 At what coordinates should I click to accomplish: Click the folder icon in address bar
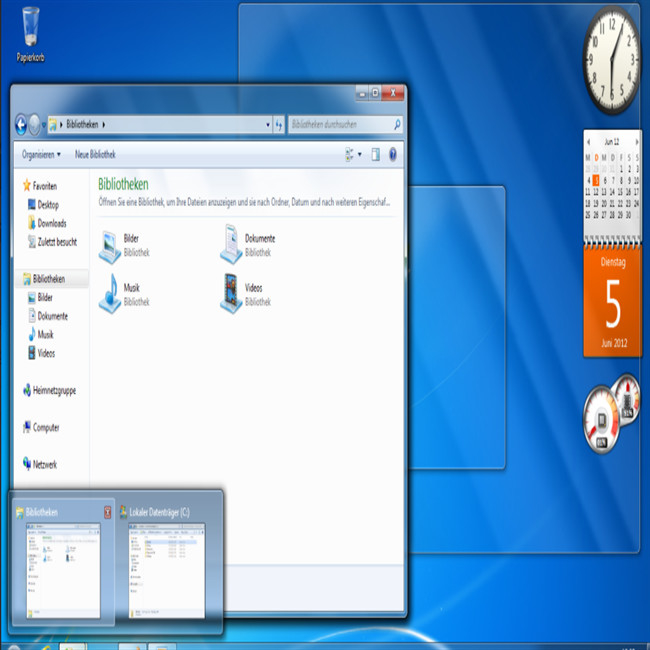[53, 125]
